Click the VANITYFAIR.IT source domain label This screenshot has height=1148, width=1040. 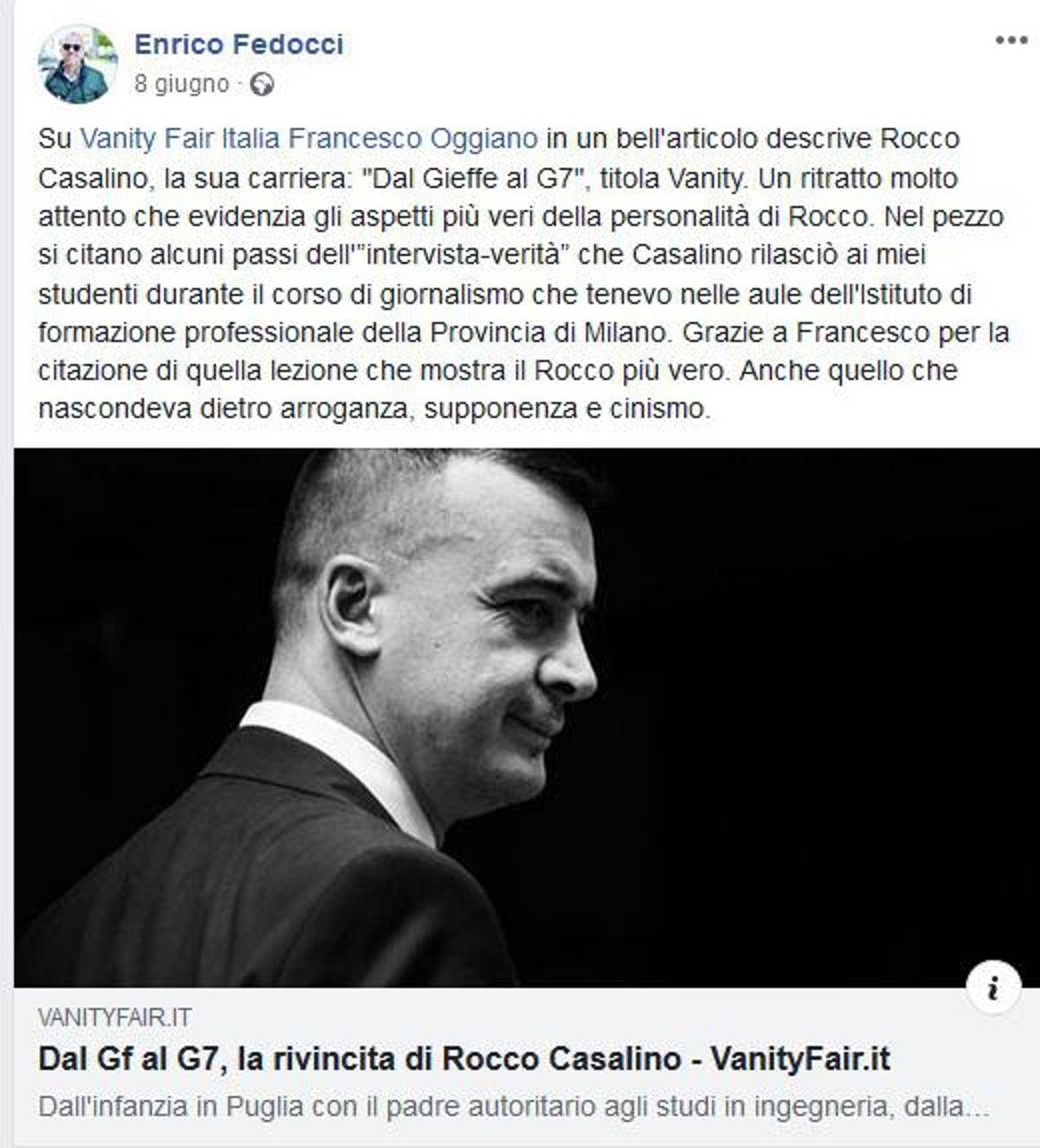click(115, 1017)
